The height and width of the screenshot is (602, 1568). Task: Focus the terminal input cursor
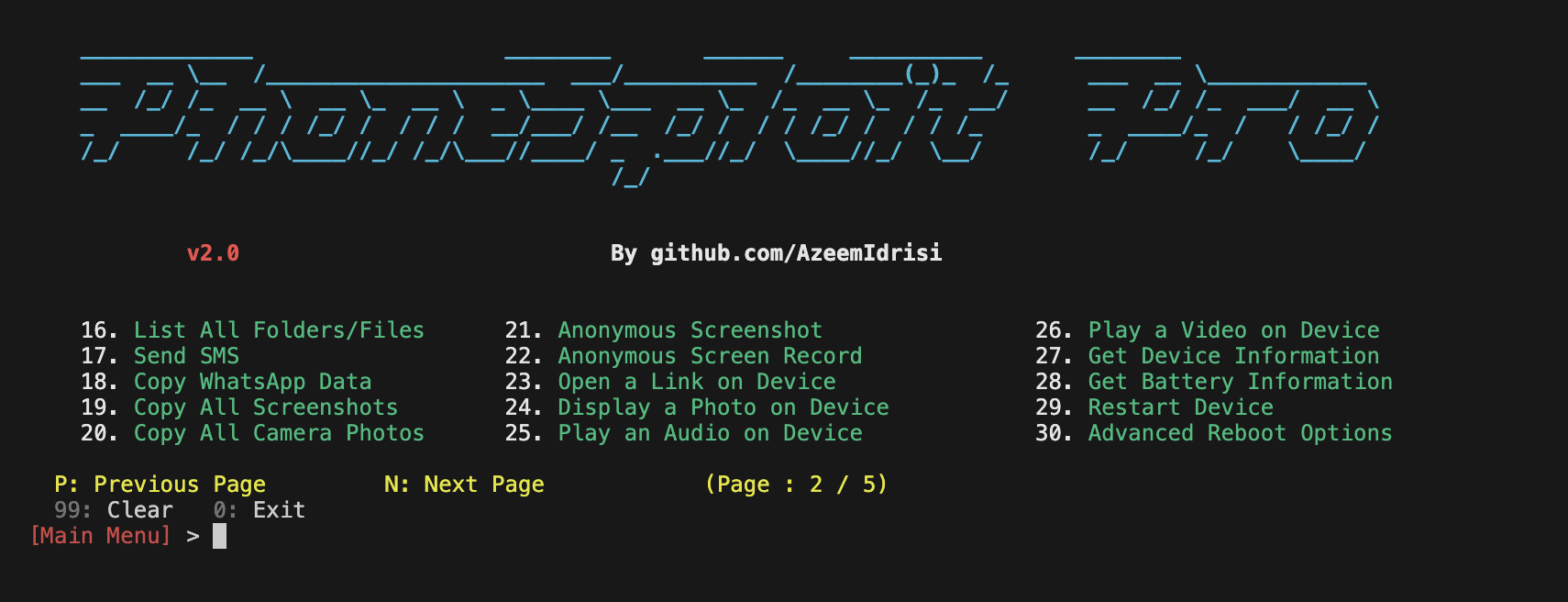(x=219, y=536)
